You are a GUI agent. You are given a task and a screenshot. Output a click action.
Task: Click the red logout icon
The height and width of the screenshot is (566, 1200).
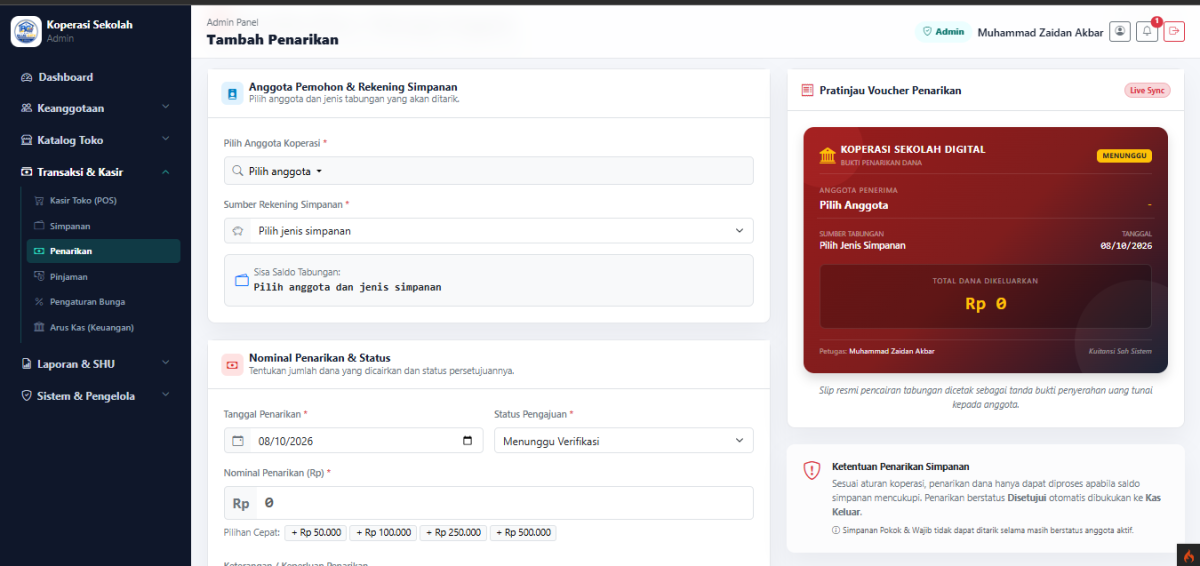1174,32
